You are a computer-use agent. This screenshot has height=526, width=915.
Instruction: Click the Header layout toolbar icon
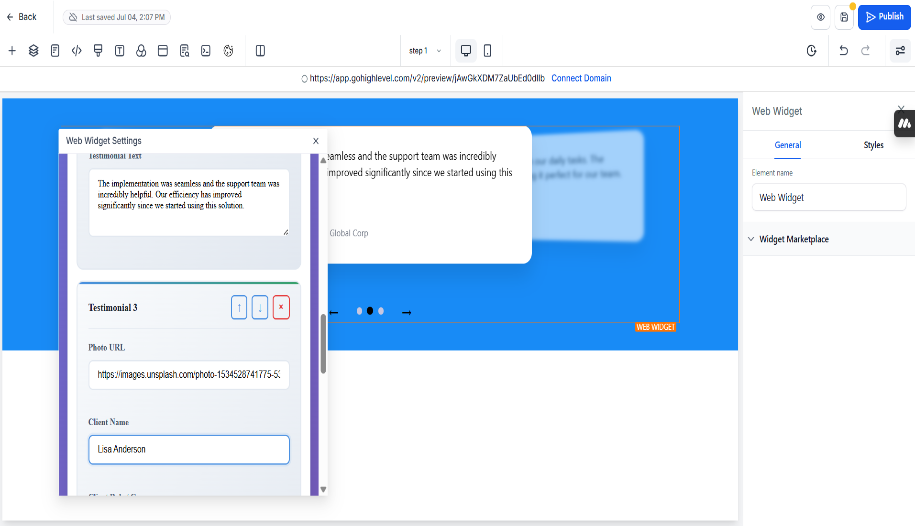163,51
